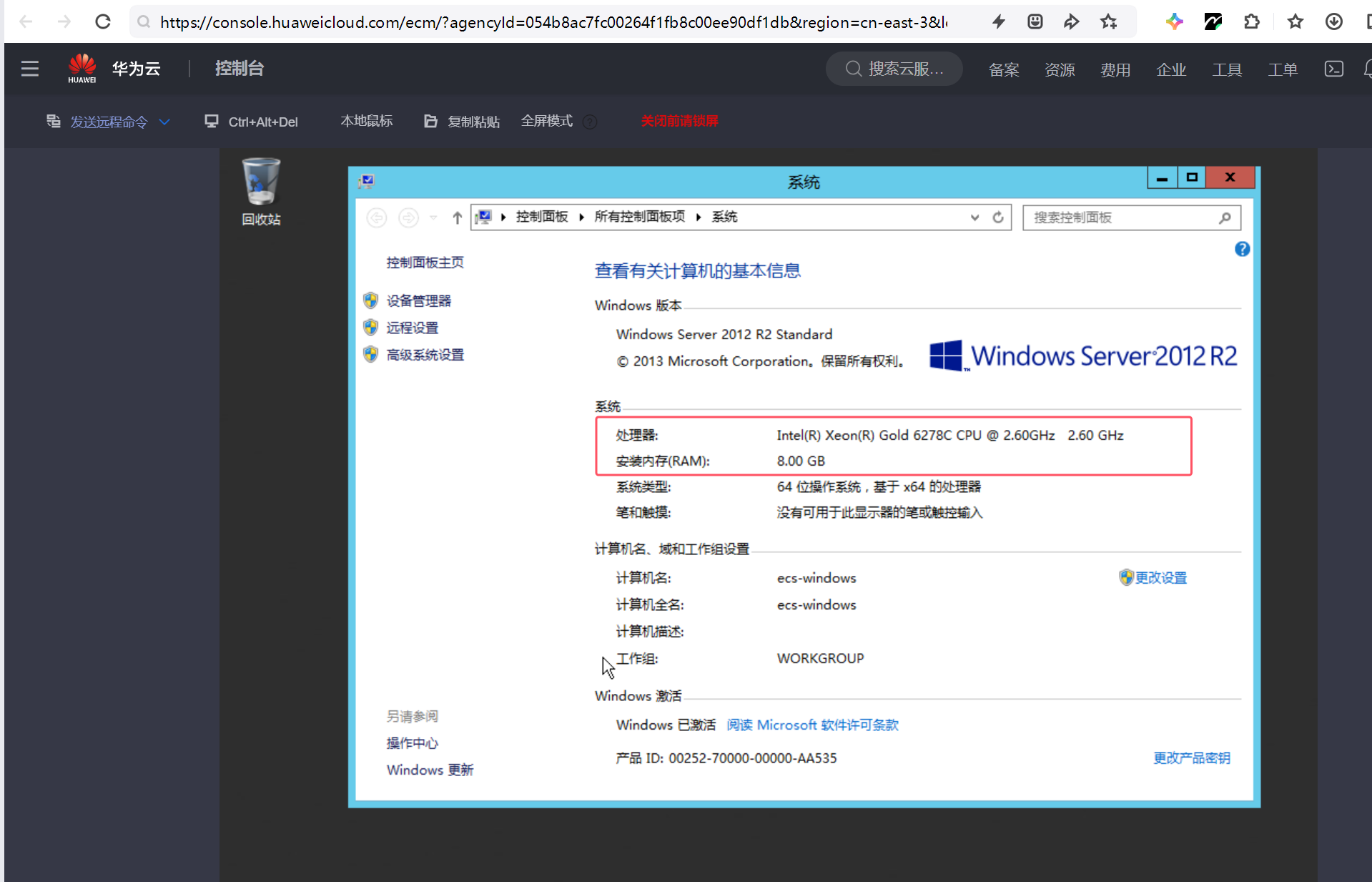Click the browser address bar URL
The height and width of the screenshot is (882, 1372).
[x=553, y=22]
